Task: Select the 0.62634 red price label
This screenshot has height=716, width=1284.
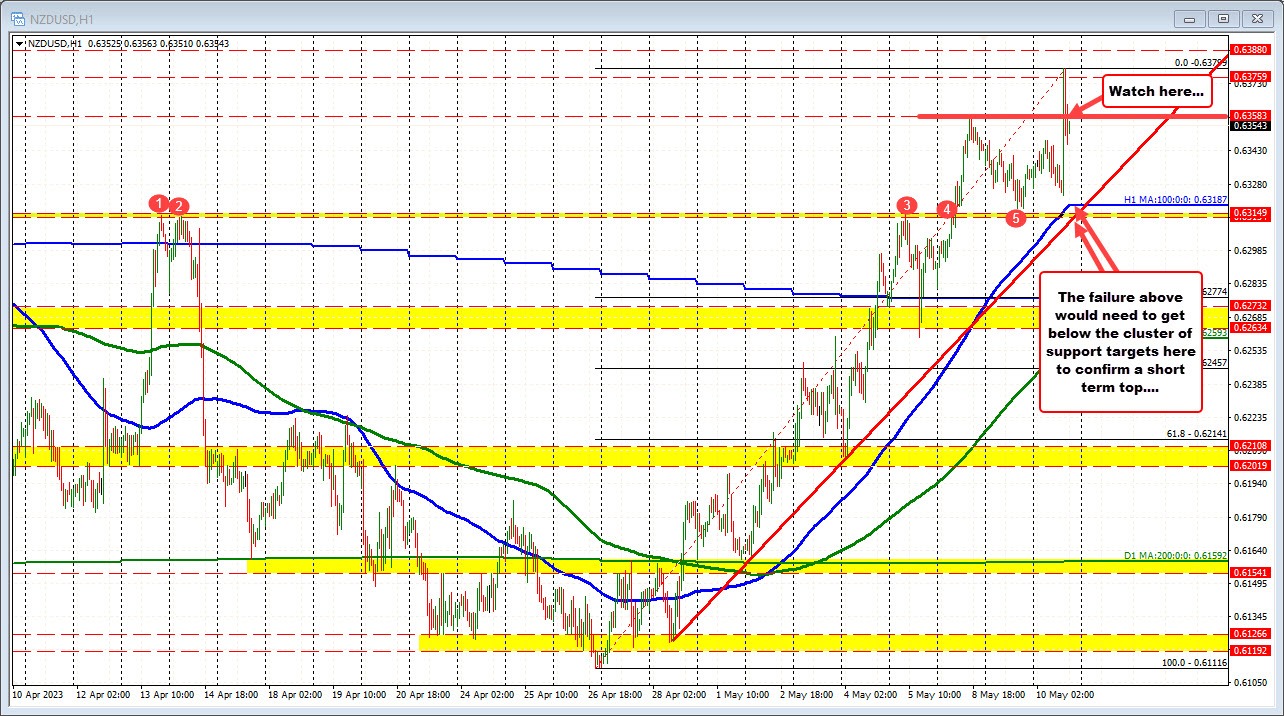Action: [x=1250, y=327]
